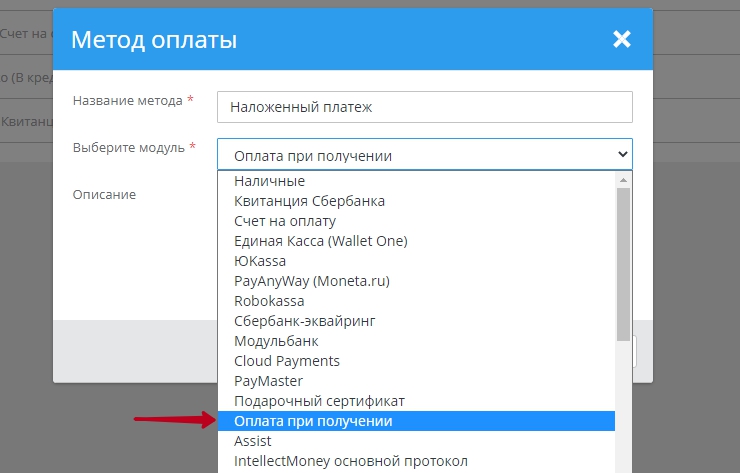The image size is (740, 473).
Task: Choose Квитанция Сбербанка option
Action: 309,201
